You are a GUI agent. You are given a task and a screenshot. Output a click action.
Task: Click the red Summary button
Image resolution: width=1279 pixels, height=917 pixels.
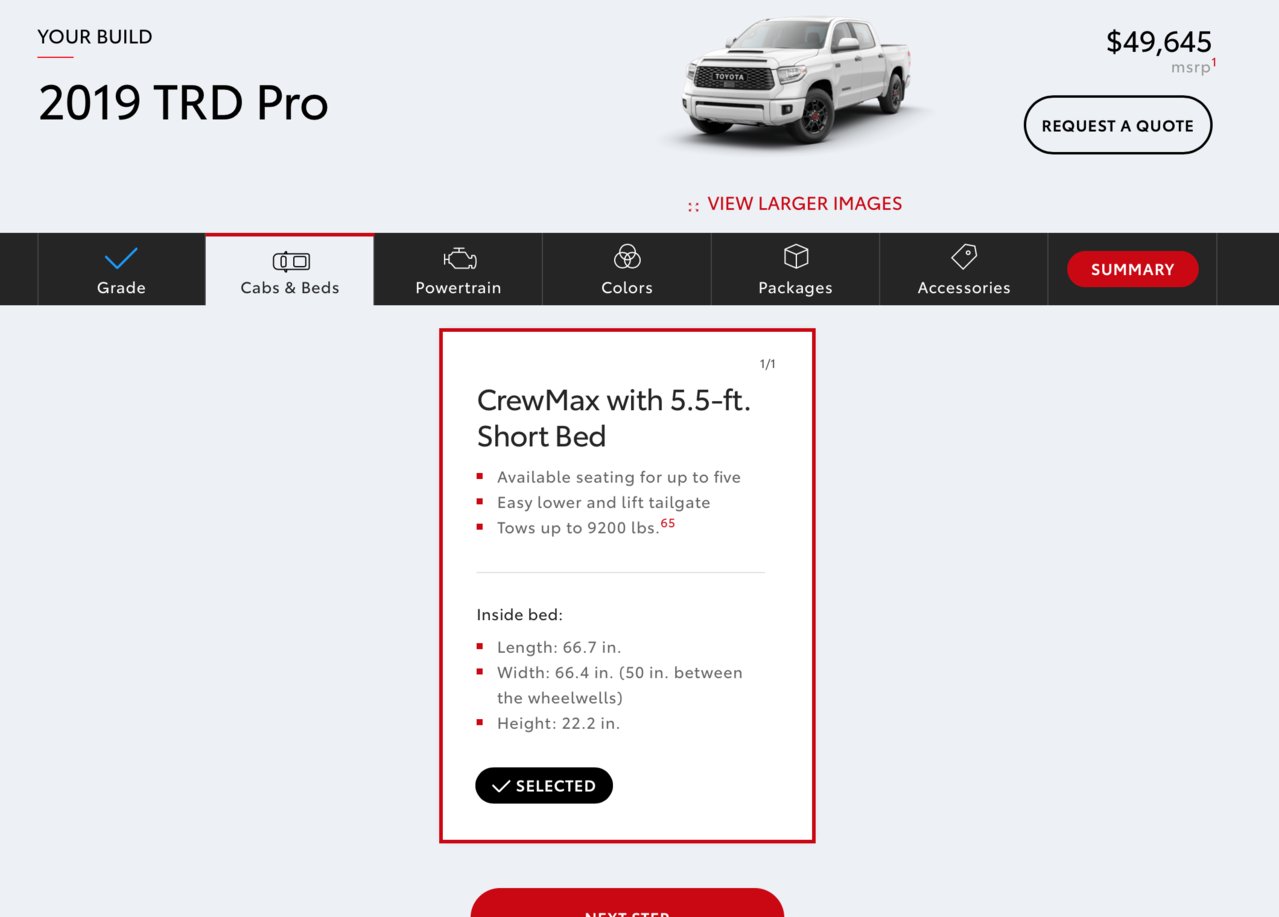point(1132,269)
